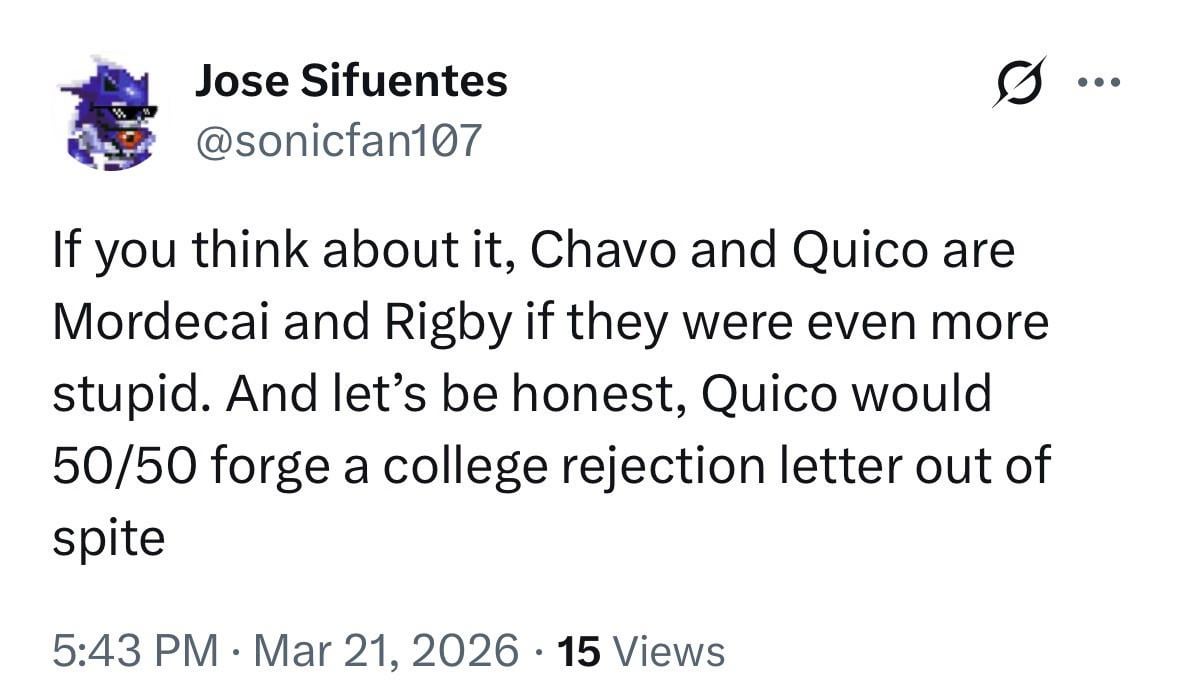Screen dimensions: 1179x700
Task: Click the @sonicfan107 handle
Action: tap(337, 142)
